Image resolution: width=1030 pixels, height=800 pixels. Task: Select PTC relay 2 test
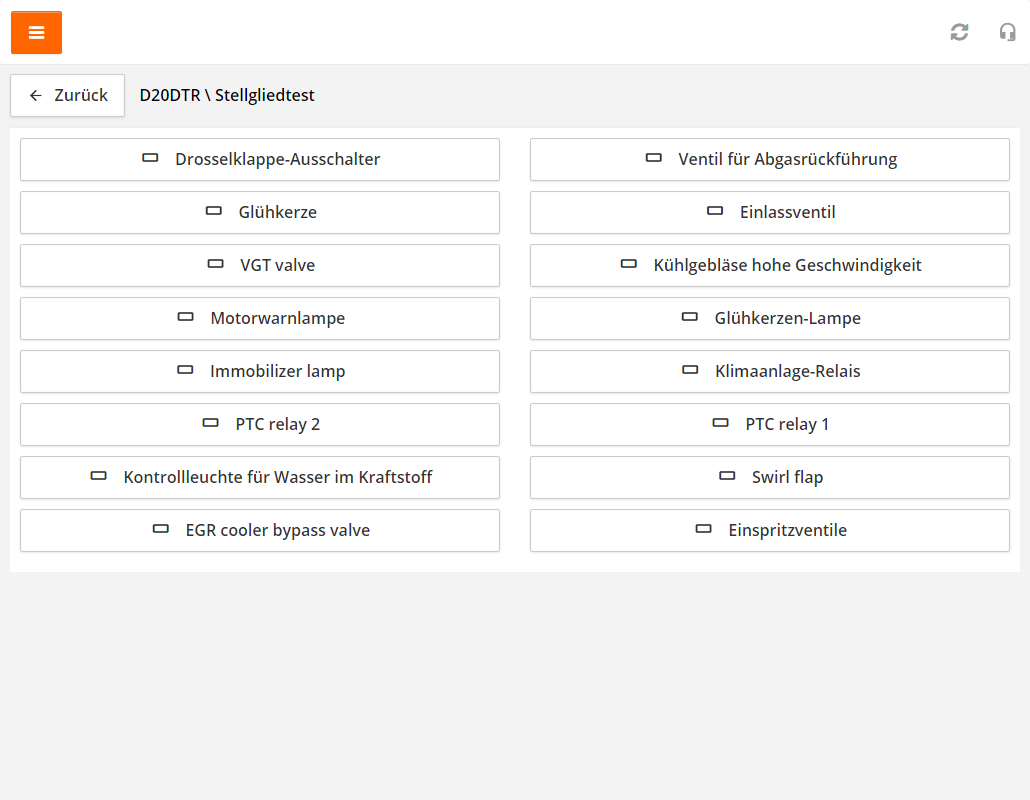(260, 424)
